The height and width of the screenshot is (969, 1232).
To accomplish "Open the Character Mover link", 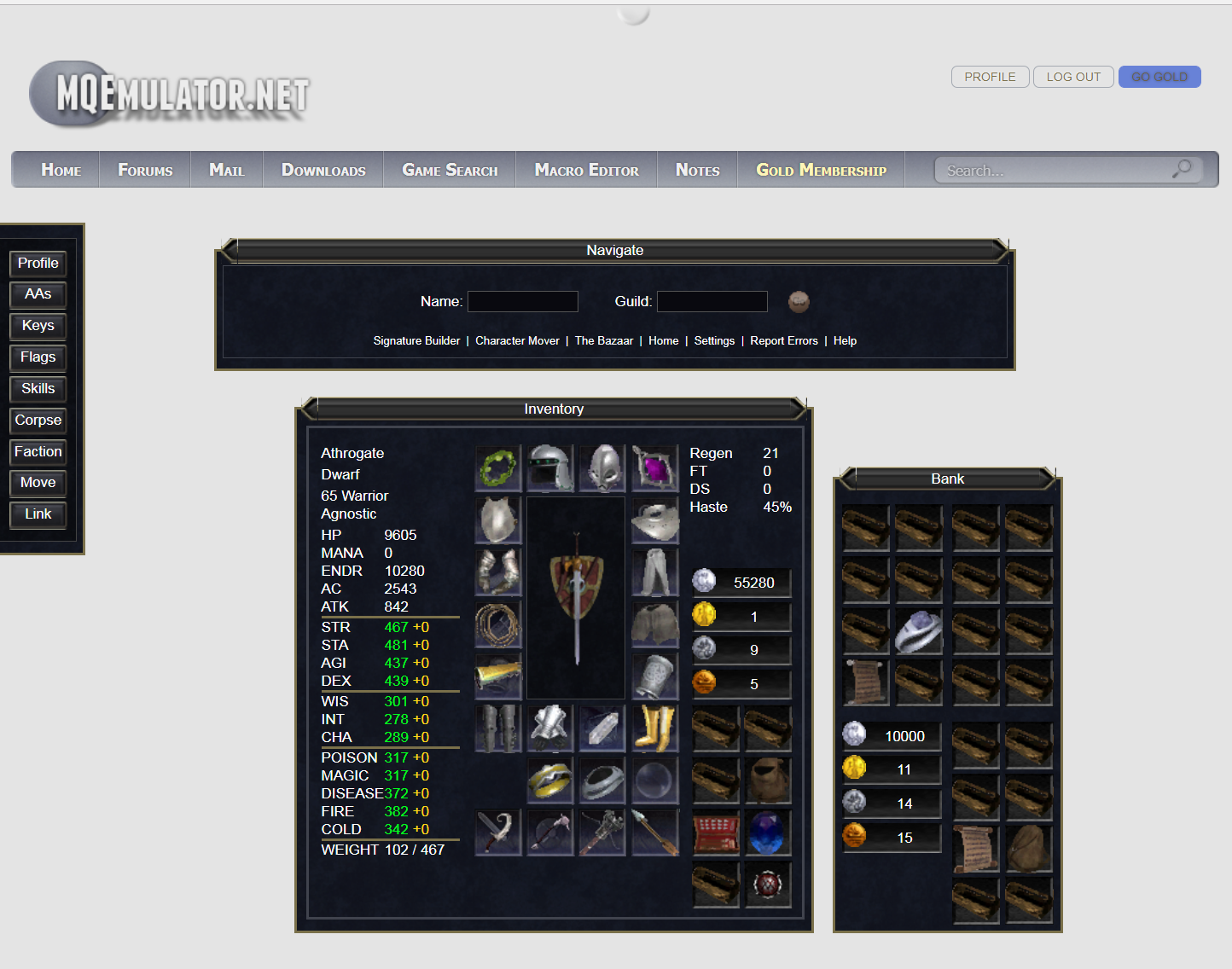I will (x=517, y=340).
